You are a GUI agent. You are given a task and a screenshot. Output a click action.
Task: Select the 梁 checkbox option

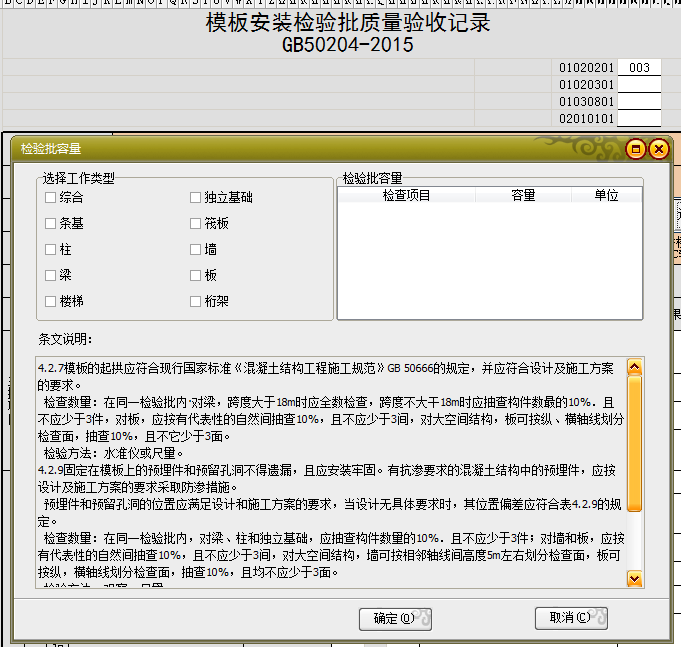tap(51, 275)
